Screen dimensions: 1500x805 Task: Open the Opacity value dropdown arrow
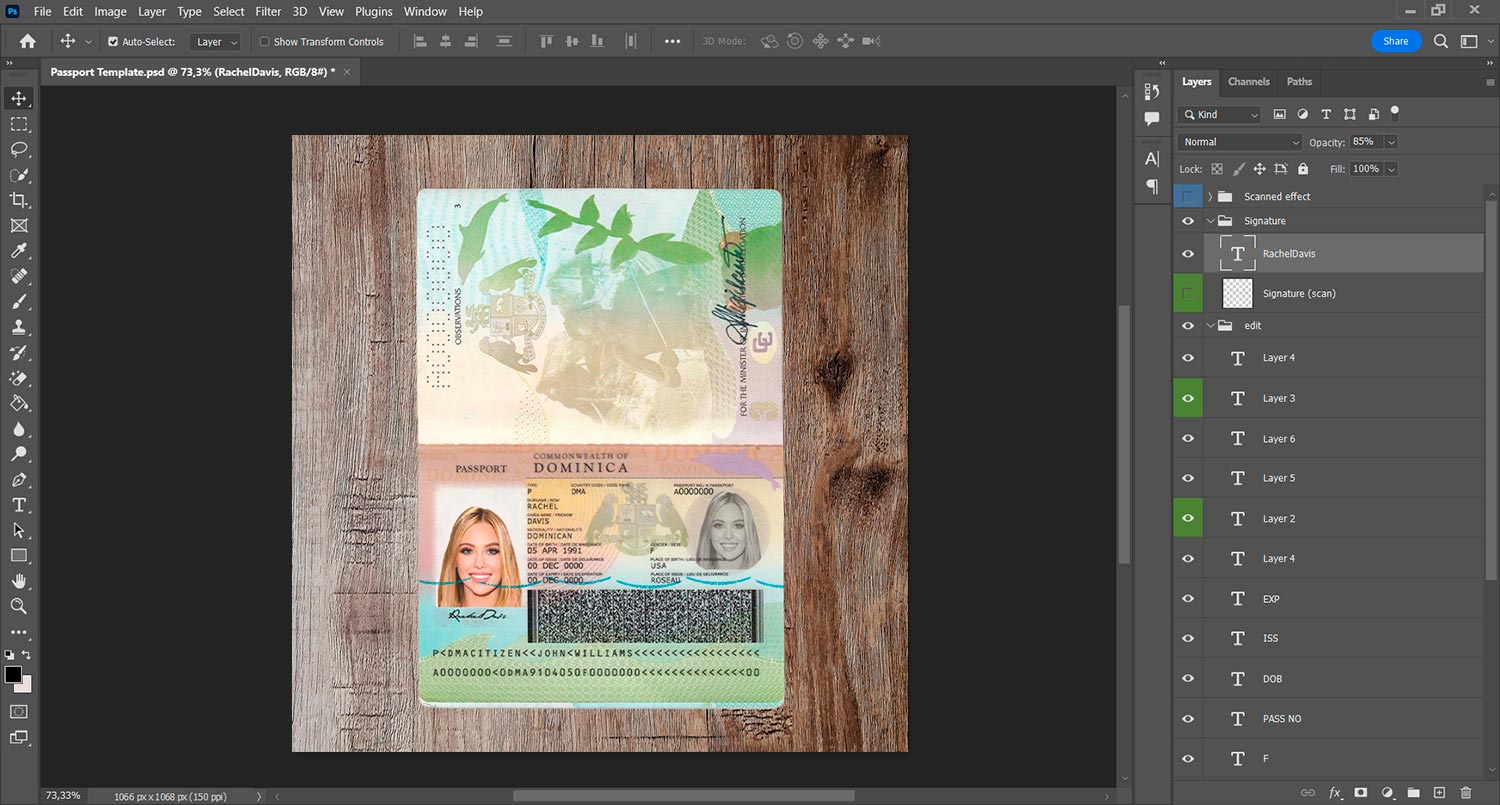click(x=1391, y=142)
